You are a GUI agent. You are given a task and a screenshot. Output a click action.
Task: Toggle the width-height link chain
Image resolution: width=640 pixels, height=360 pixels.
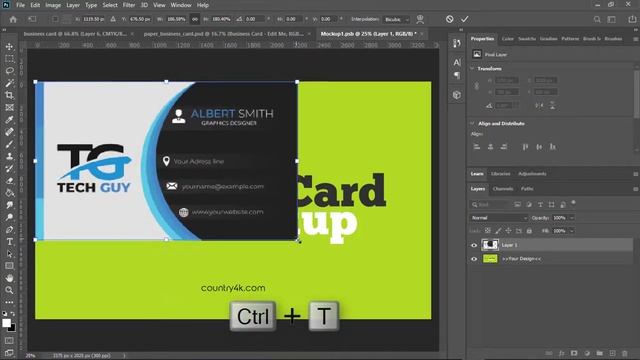point(195,19)
